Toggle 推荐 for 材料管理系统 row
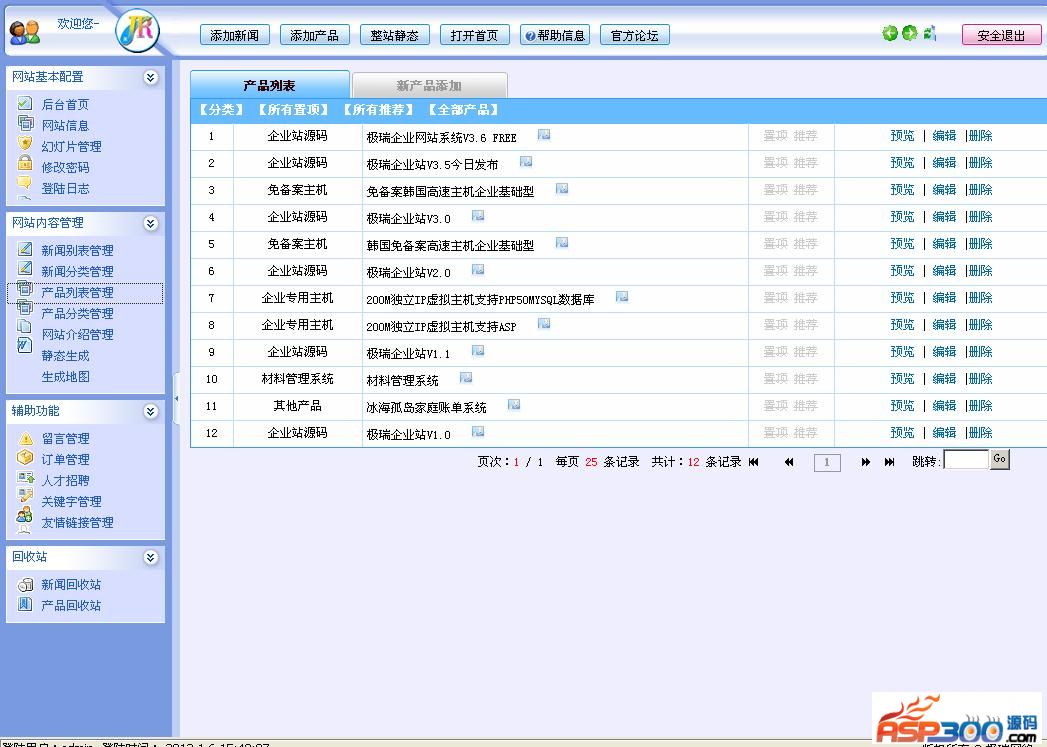 pyautogui.click(x=805, y=379)
